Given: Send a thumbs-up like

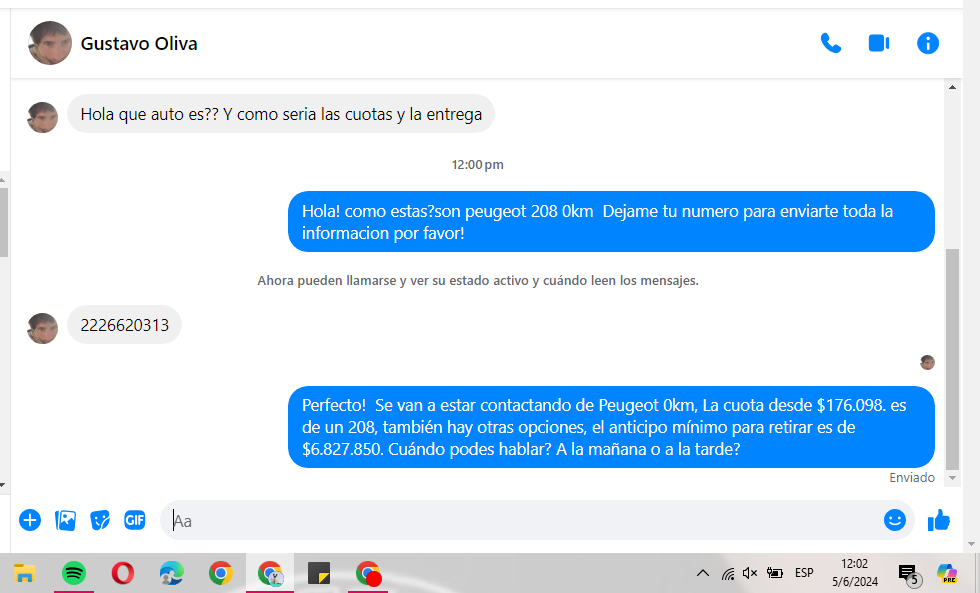Looking at the screenshot, I should [938, 520].
